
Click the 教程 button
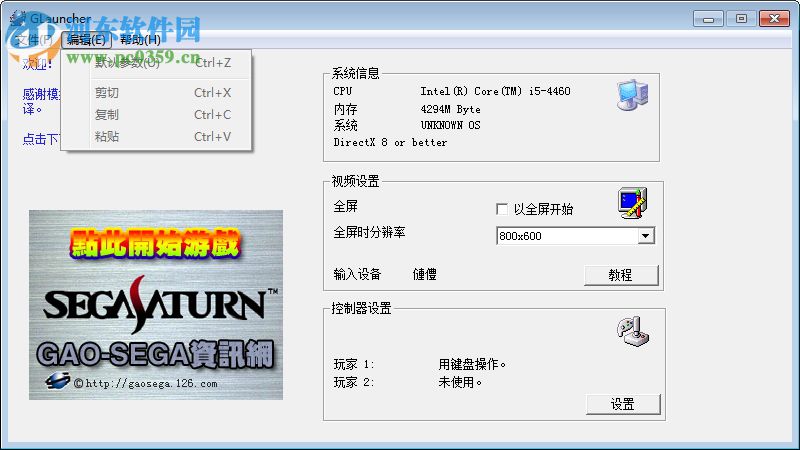coord(621,276)
